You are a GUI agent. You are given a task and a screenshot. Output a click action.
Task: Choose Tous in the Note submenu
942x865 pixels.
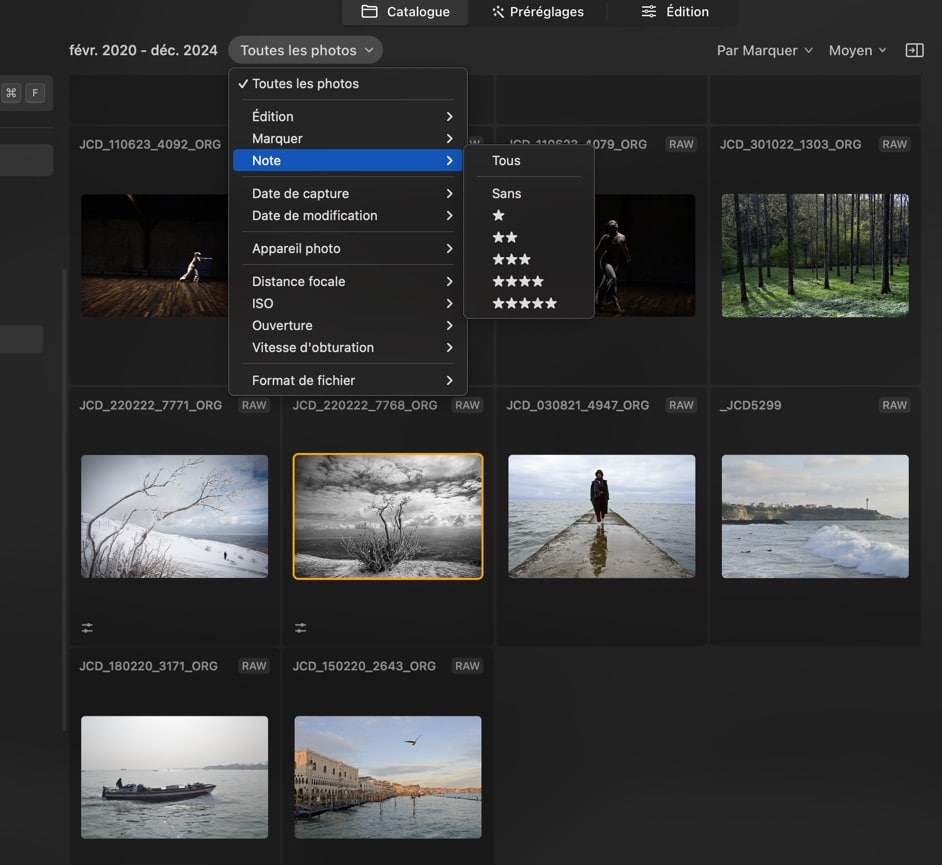pos(529,160)
